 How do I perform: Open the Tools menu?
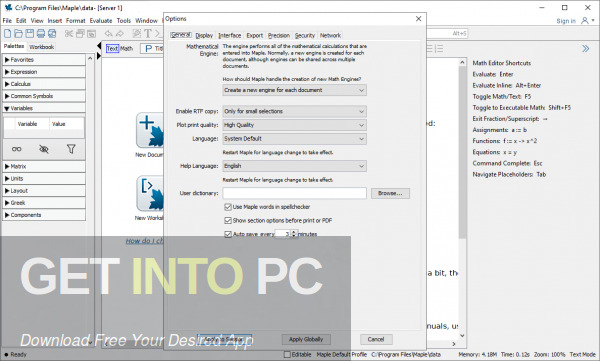tap(124, 21)
